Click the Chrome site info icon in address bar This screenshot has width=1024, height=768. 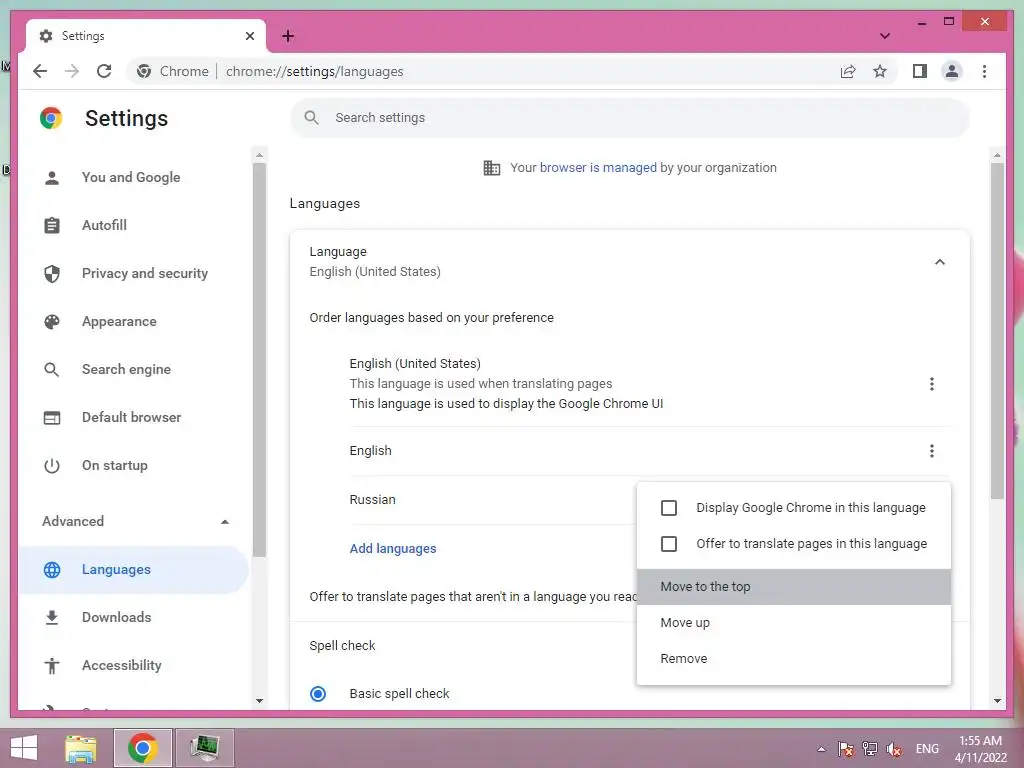point(144,71)
